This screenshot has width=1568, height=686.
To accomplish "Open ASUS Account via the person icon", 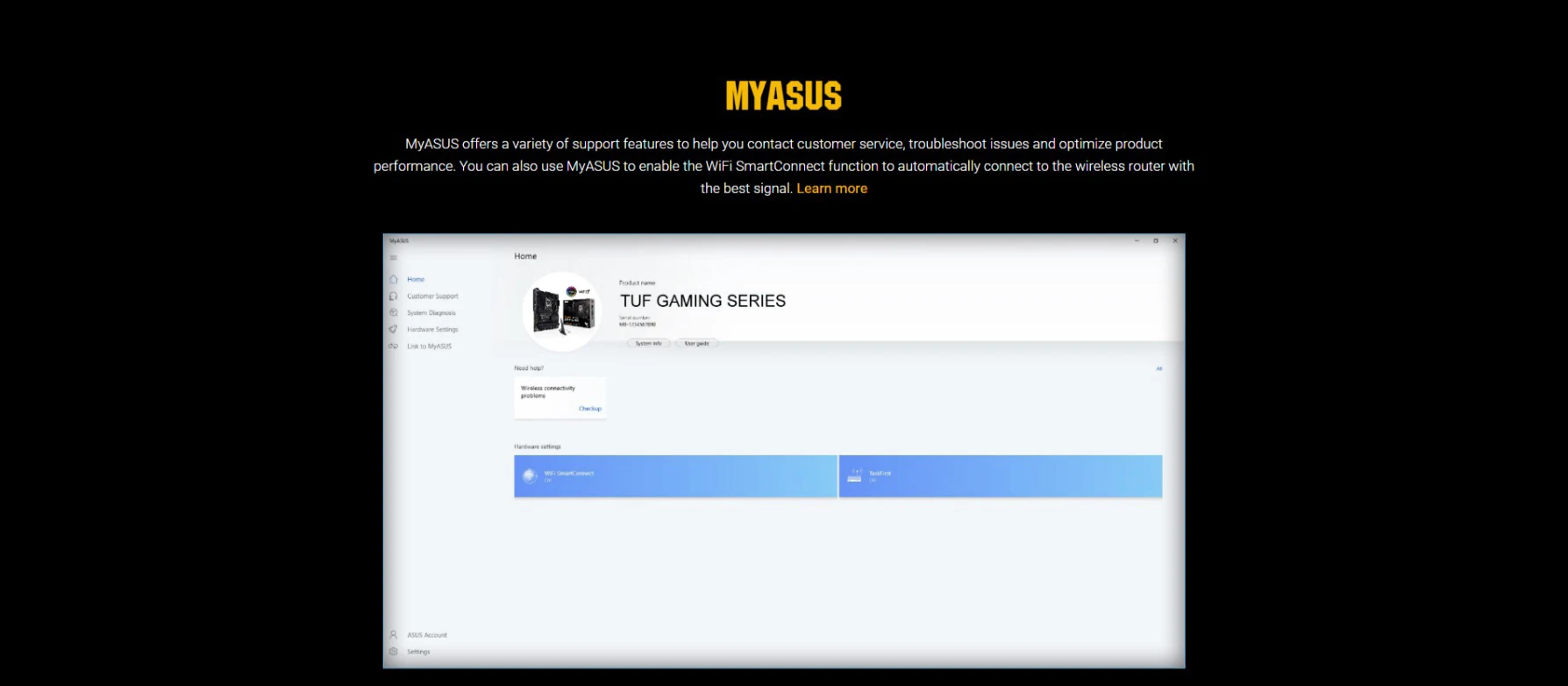I will 394,635.
